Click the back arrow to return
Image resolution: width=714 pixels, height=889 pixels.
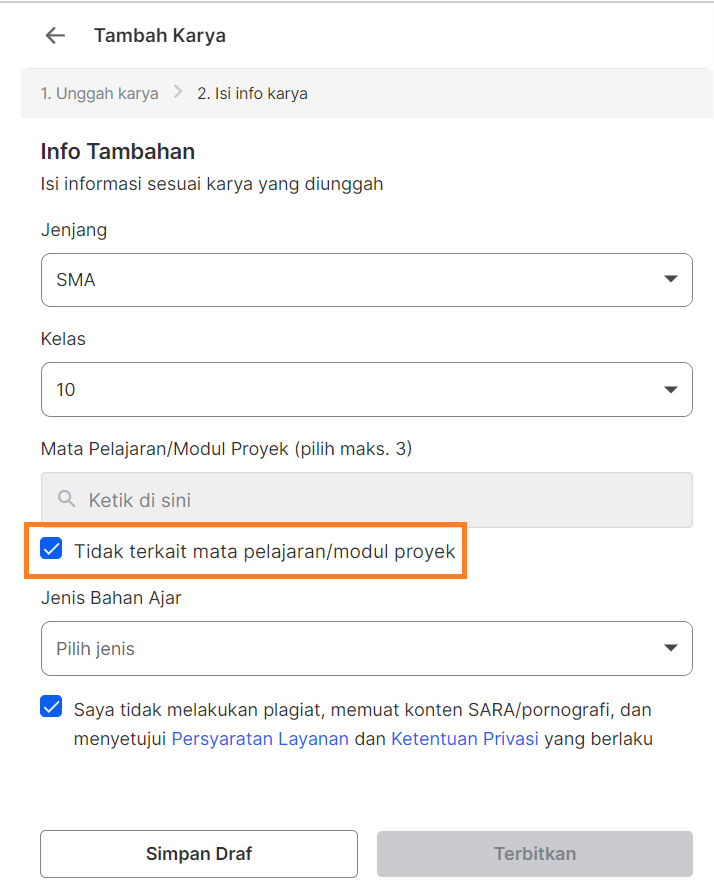55,35
